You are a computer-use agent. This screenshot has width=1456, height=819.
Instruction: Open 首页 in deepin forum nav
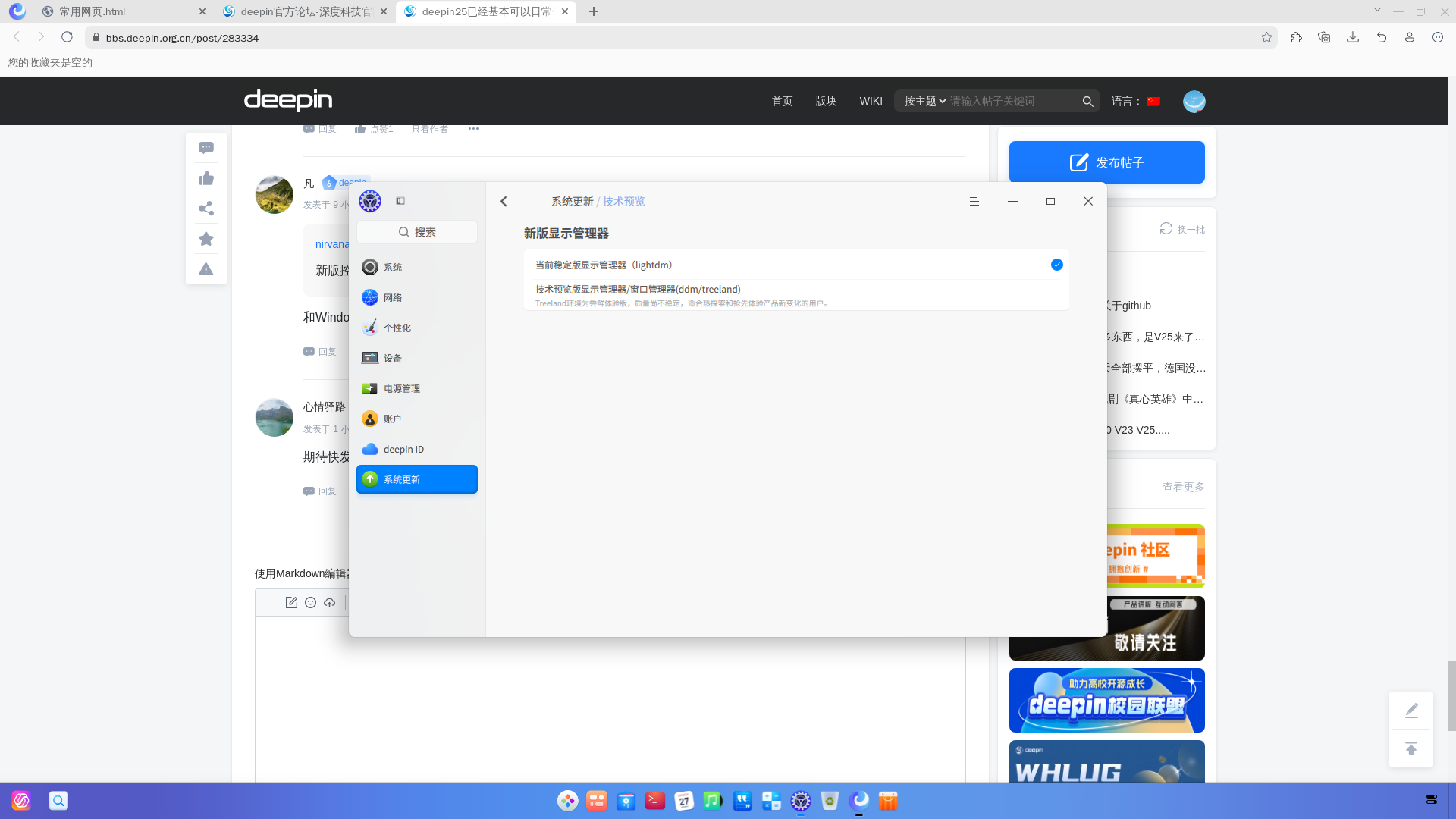pos(782,101)
